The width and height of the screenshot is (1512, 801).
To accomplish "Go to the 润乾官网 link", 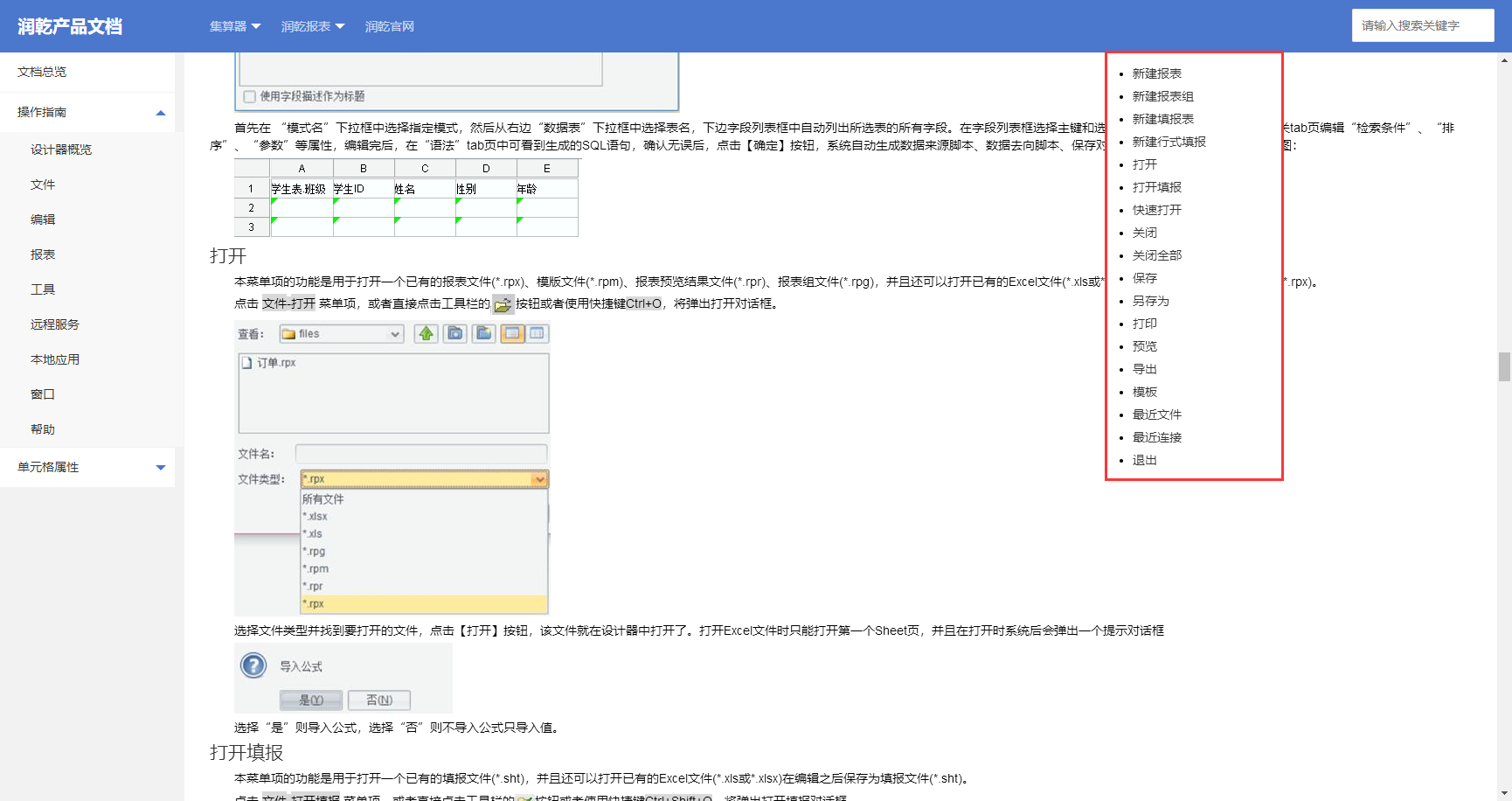I will click(x=390, y=26).
